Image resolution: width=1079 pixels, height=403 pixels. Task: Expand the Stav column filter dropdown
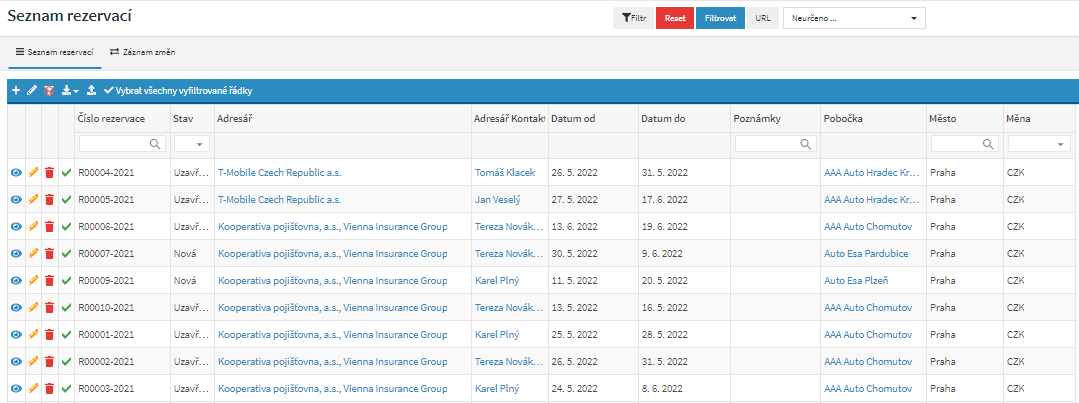pos(190,145)
